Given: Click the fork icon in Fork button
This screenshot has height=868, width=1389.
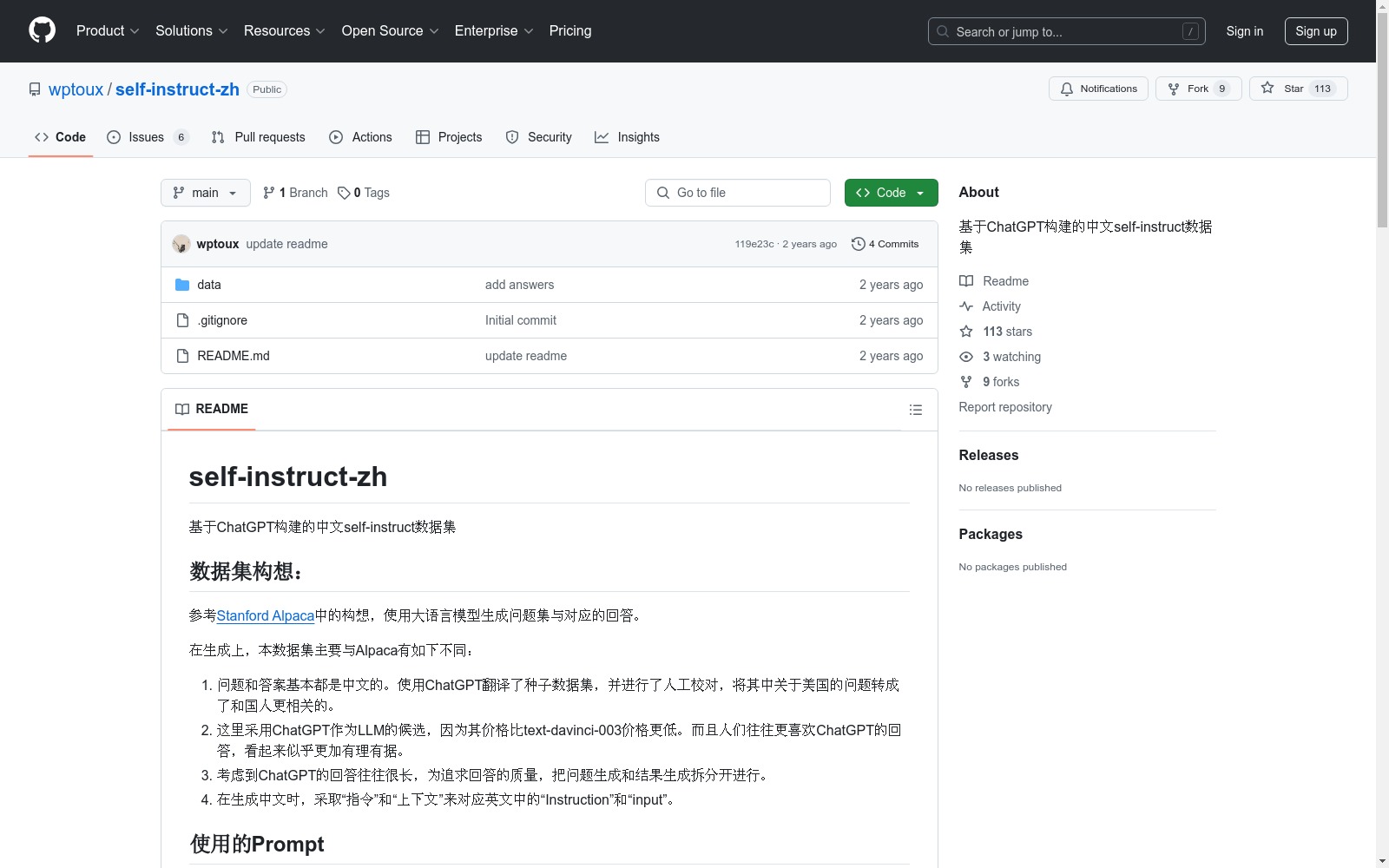Looking at the screenshot, I should pos(1174,89).
